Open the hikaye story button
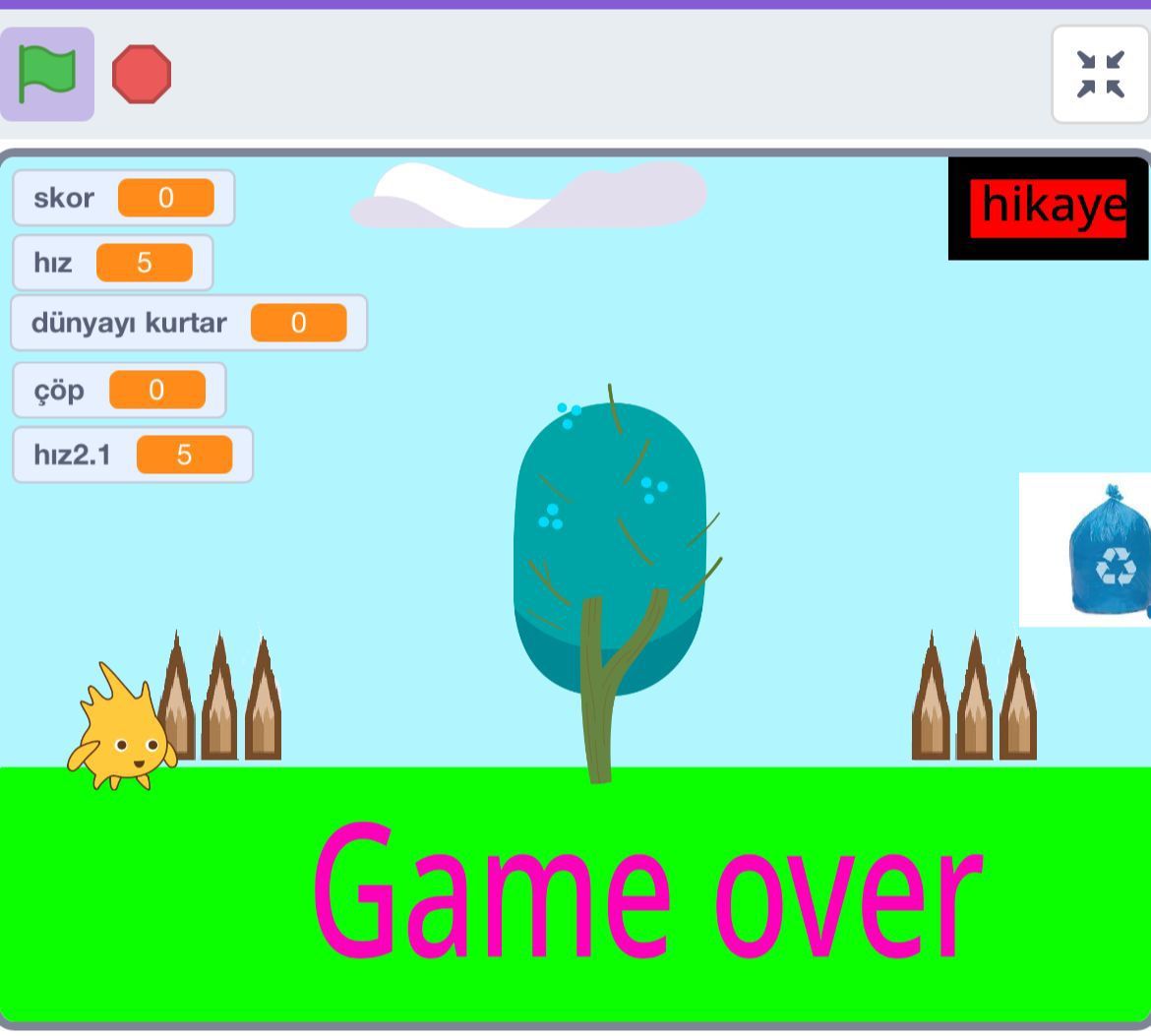This screenshot has width=1151, height=1036. point(1049,209)
